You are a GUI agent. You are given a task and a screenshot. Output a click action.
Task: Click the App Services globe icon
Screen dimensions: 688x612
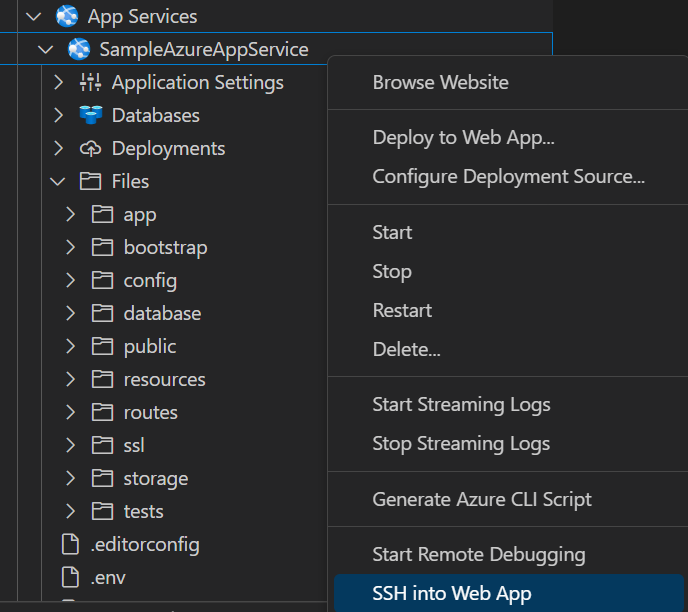click(67, 16)
